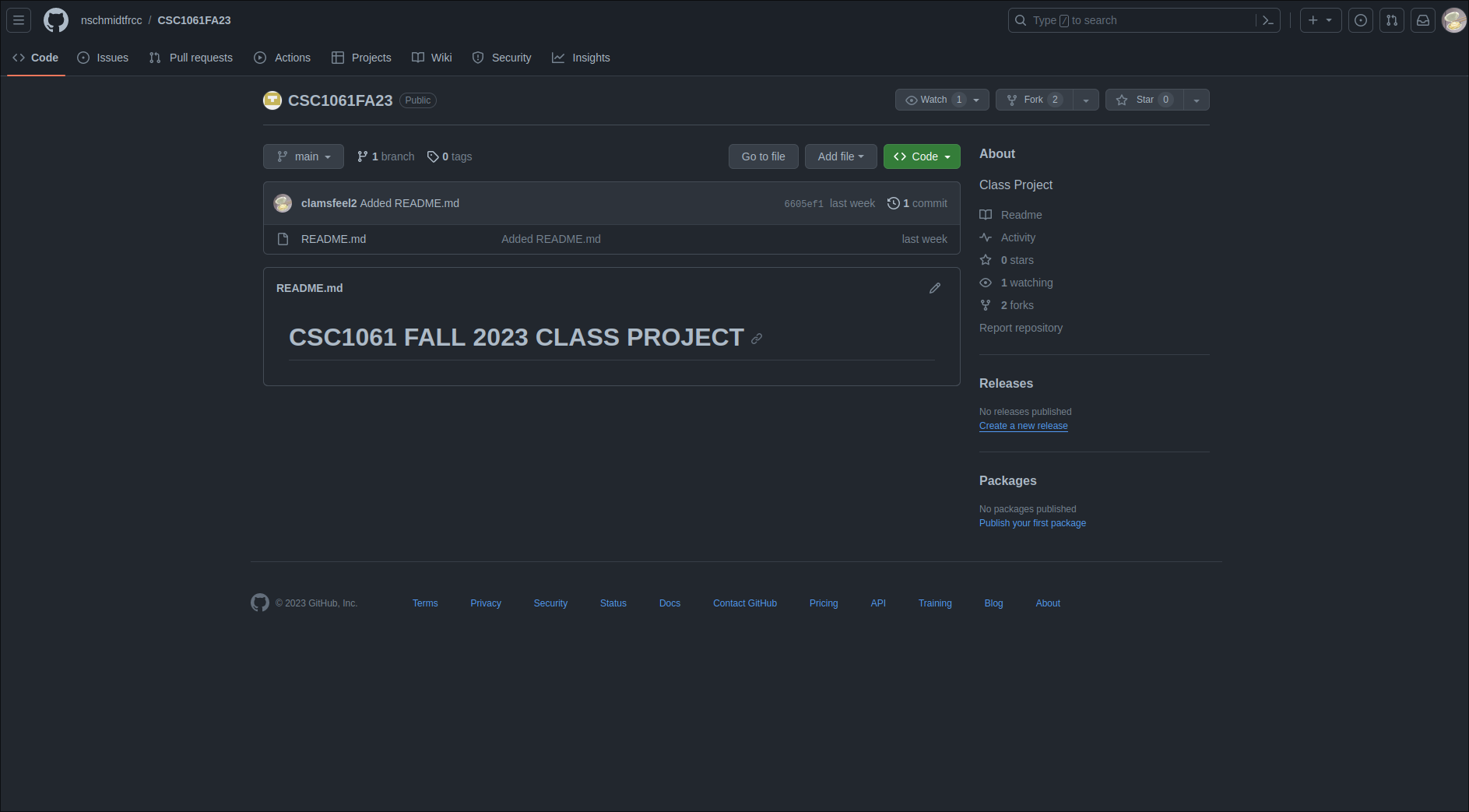This screenshot has height=812, width=1469.
Task: Open pull requests icon in top header
Action: [1392, 20]
